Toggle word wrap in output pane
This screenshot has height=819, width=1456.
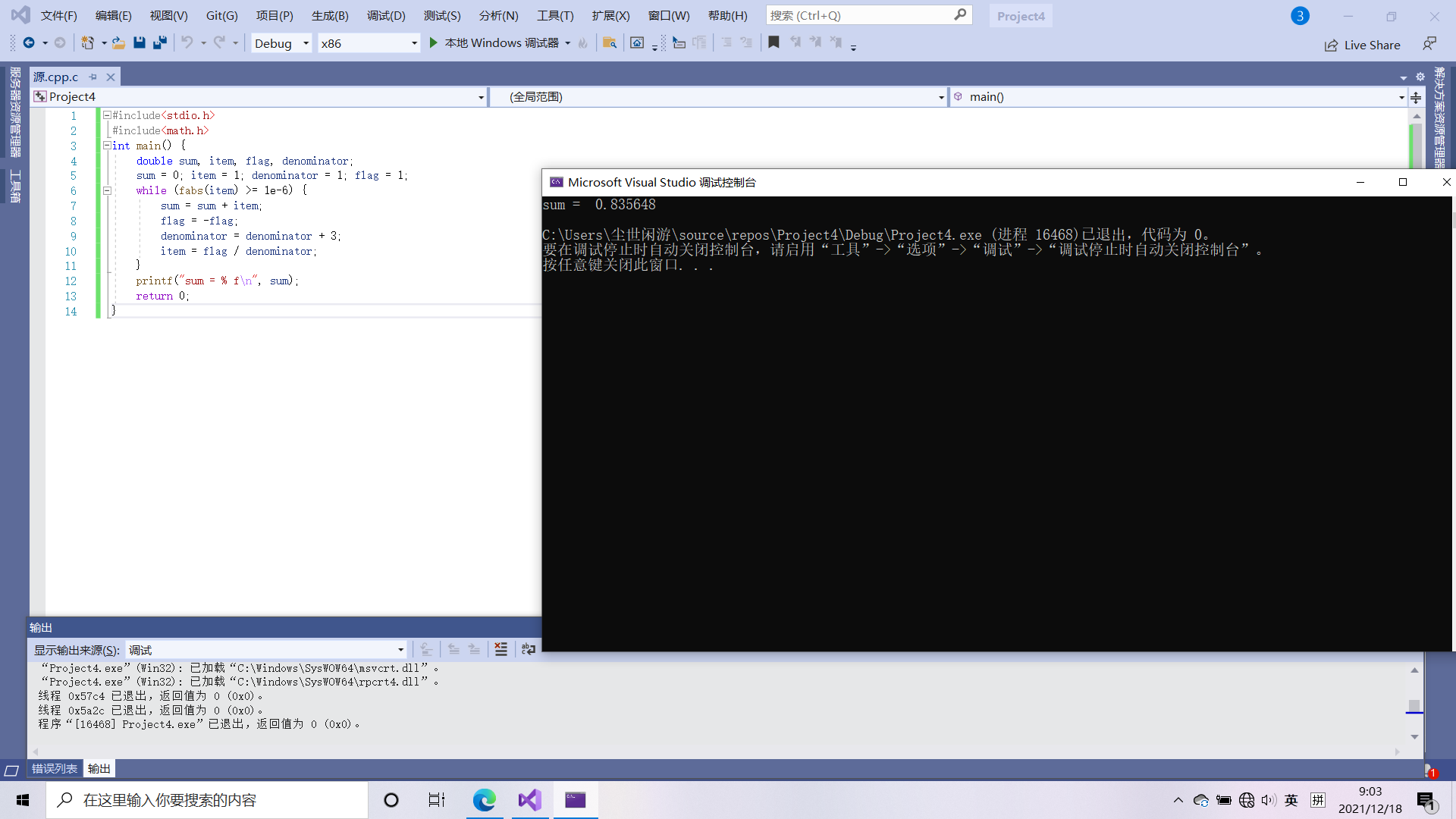529,649
